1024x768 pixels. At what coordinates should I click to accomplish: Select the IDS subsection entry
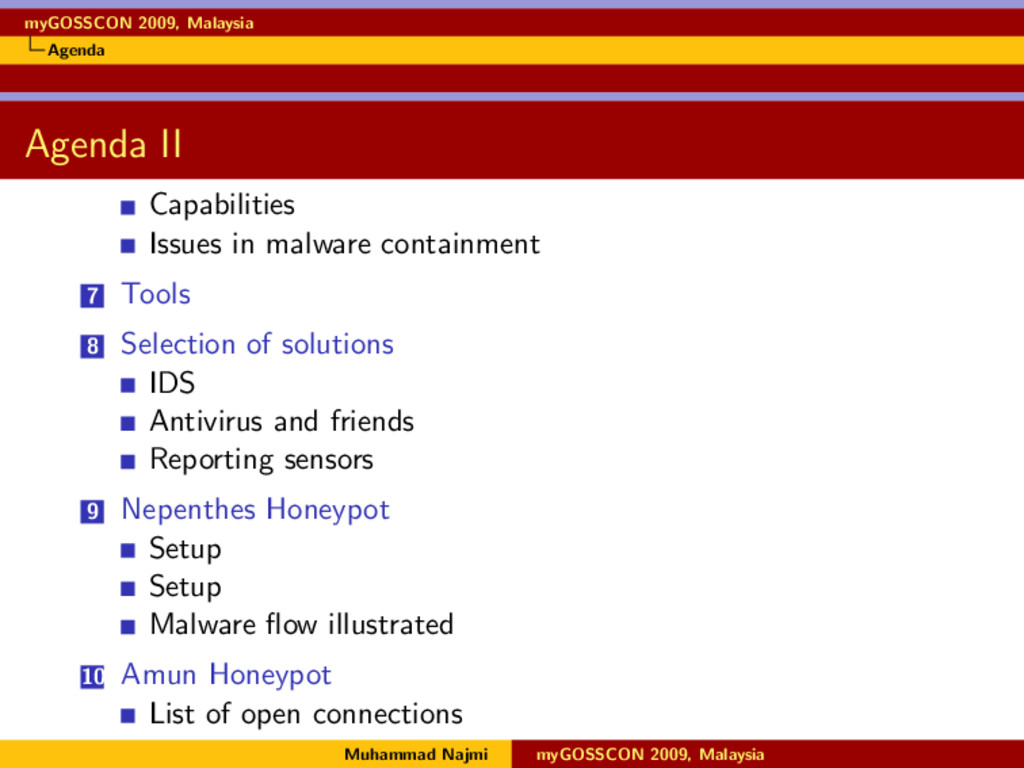point(172,383)
